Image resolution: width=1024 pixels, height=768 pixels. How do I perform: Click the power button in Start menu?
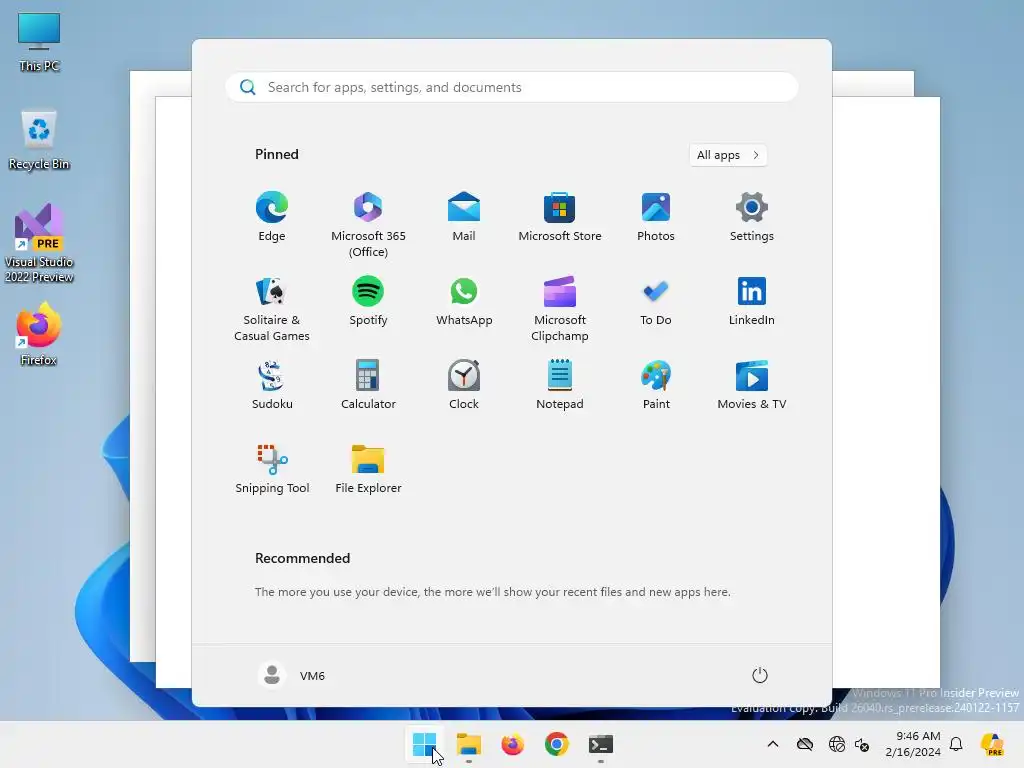tap(760, 675)
